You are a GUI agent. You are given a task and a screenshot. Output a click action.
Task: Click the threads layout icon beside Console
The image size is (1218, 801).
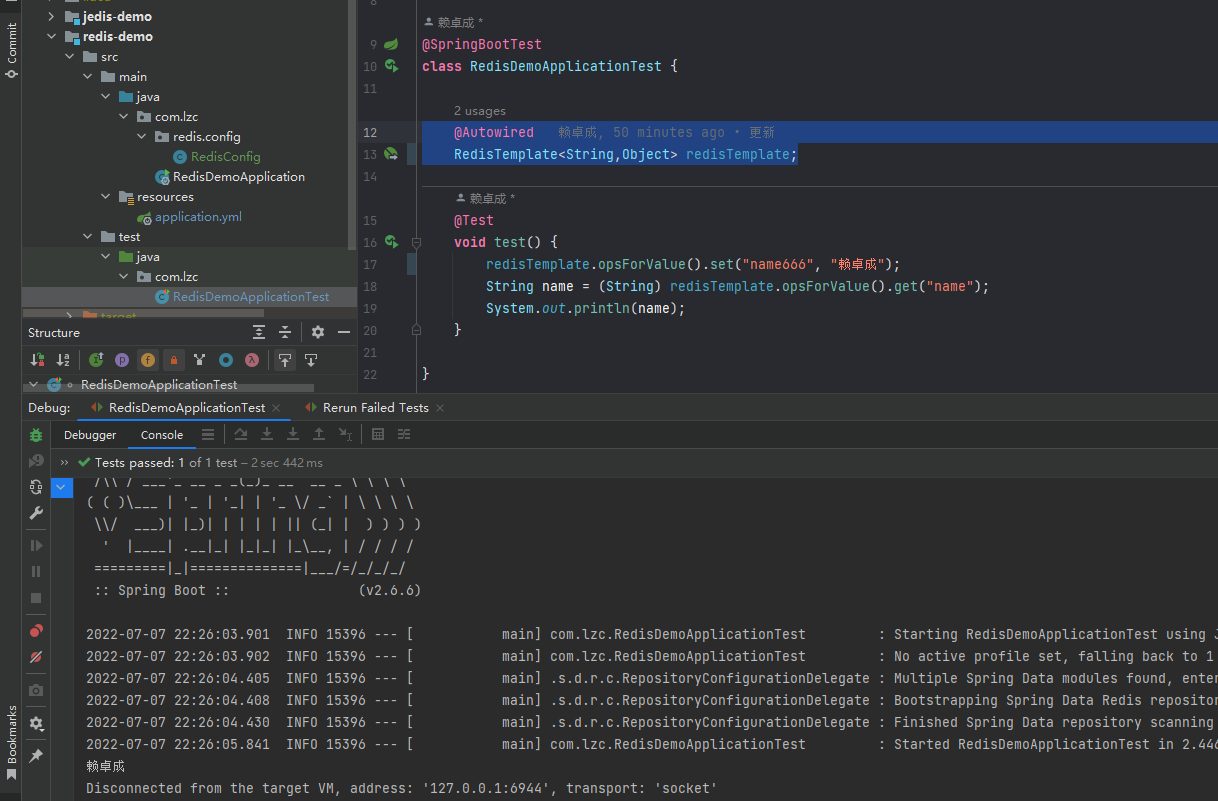[208, 435]
